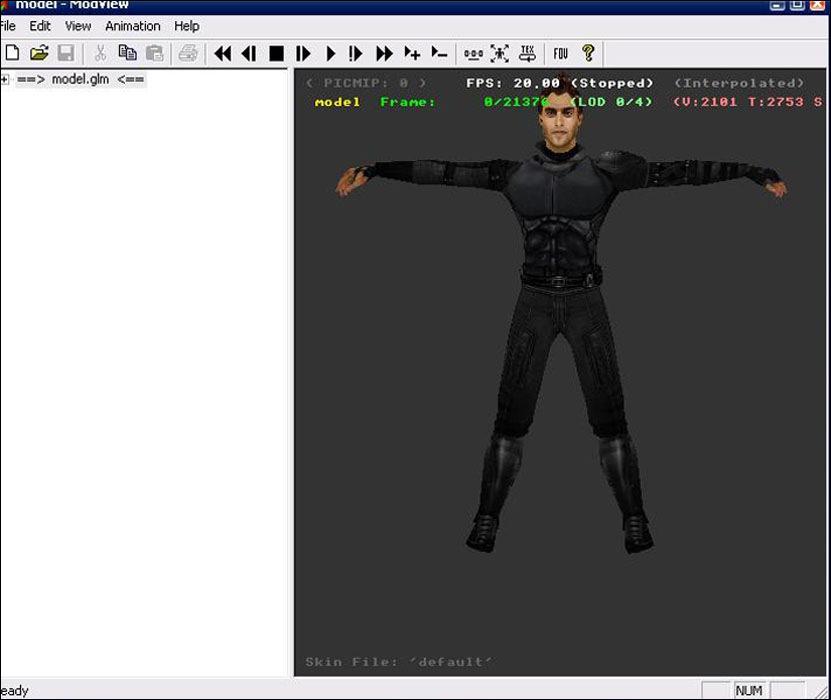The height and width of the screenshot is (700, 831).
Task: Stop the animation playback
Action: (x=277, y=53)
